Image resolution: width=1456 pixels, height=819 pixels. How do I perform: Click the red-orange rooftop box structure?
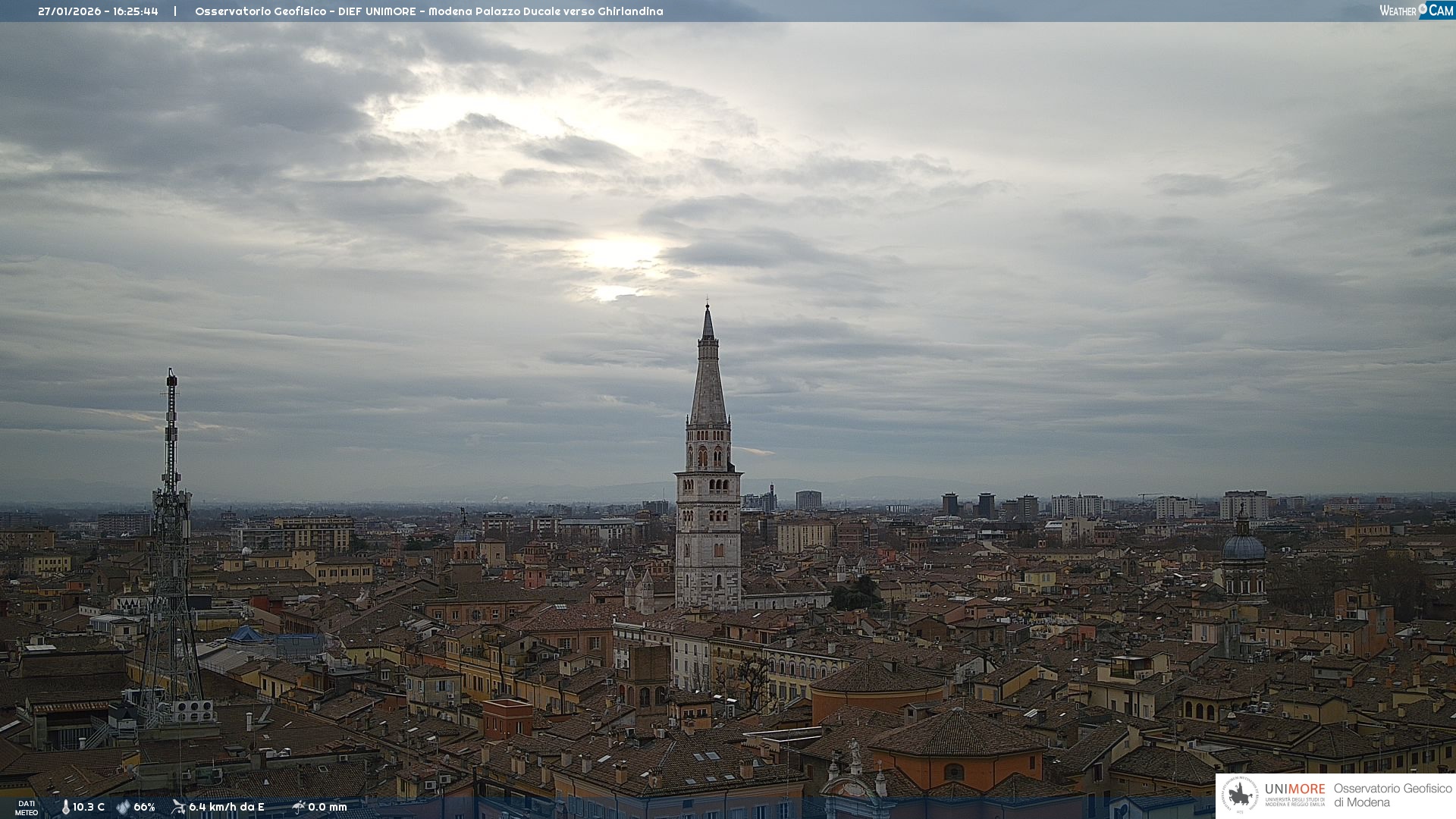(507, 717)
